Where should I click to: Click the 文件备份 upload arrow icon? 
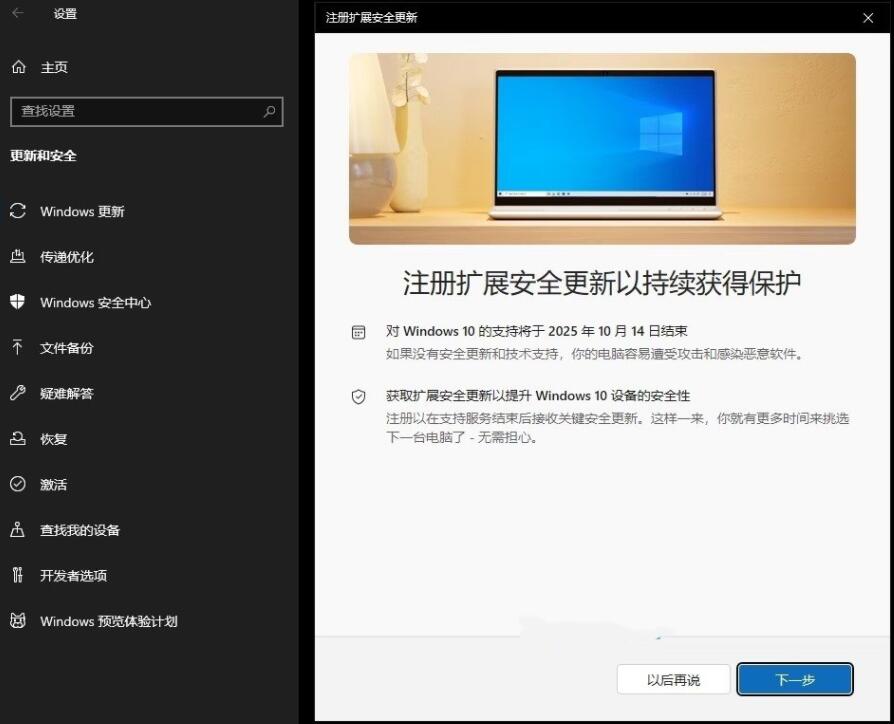point(18,347)
